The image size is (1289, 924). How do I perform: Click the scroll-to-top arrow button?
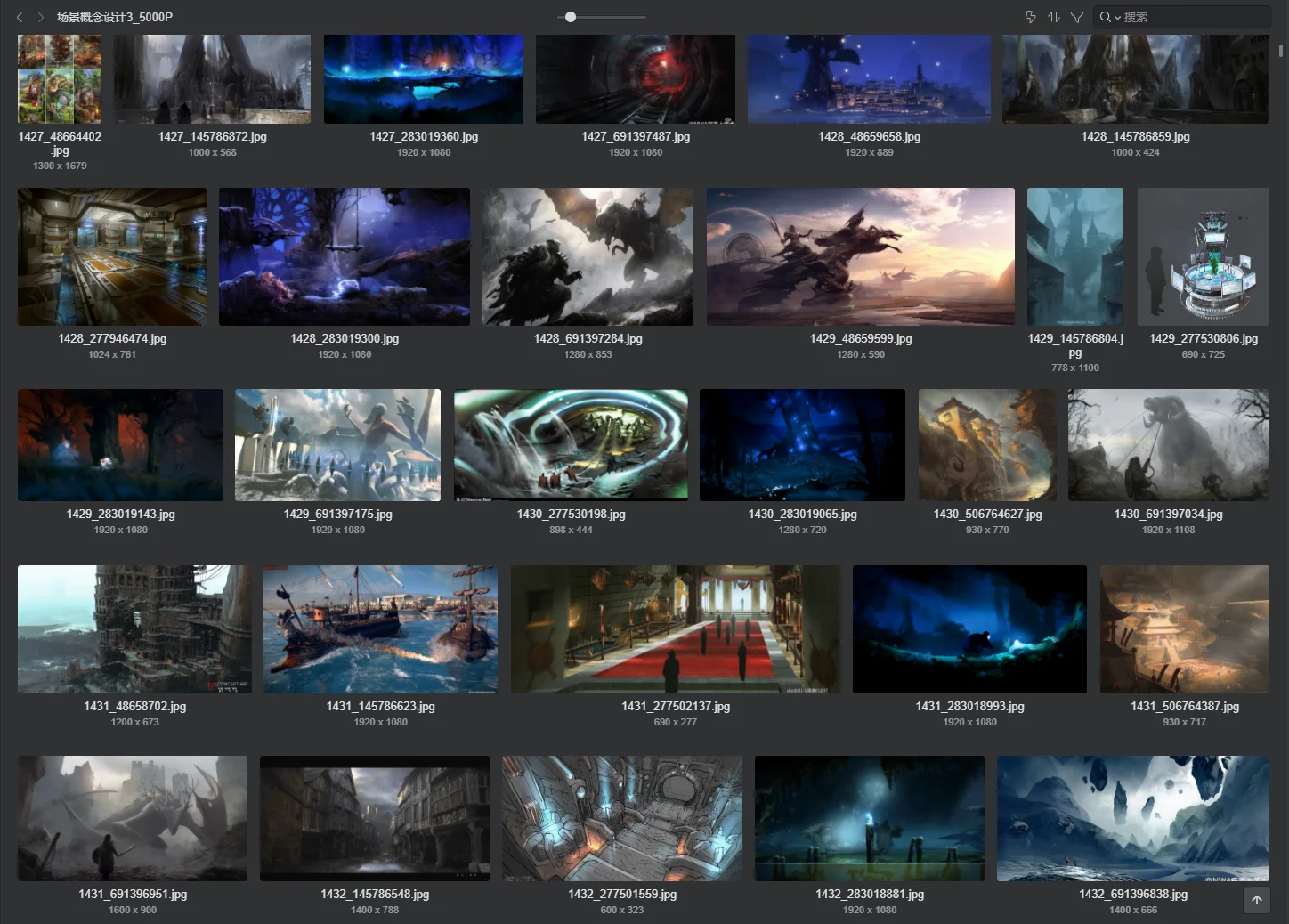1257,900
